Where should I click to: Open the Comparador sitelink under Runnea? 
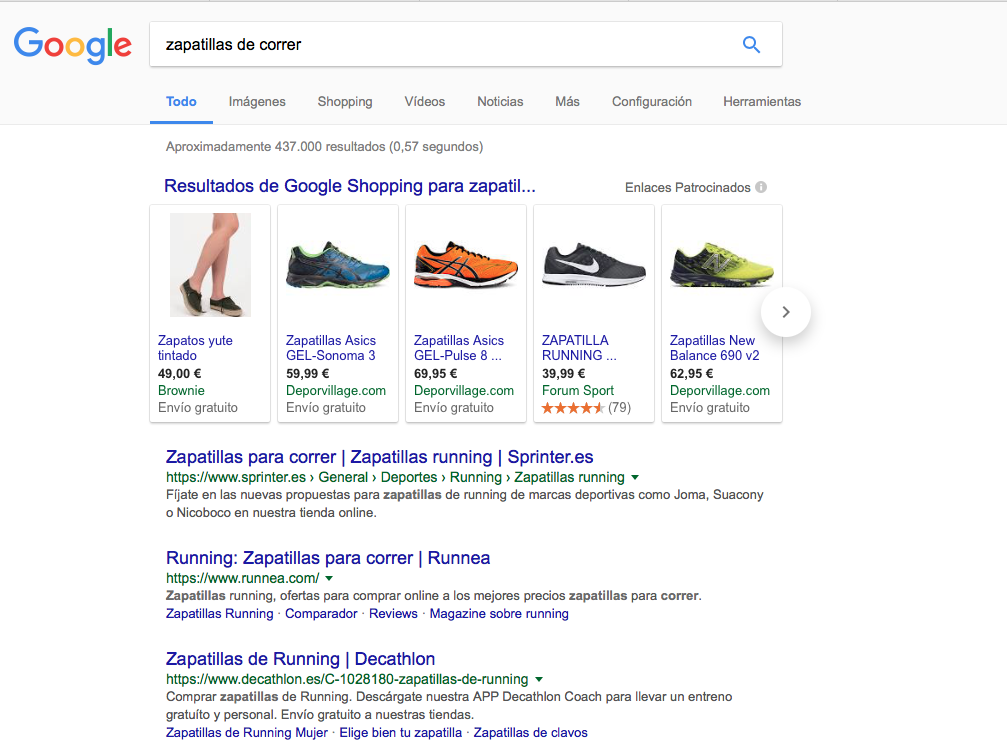pyautogui.click(x=321, y=614)
